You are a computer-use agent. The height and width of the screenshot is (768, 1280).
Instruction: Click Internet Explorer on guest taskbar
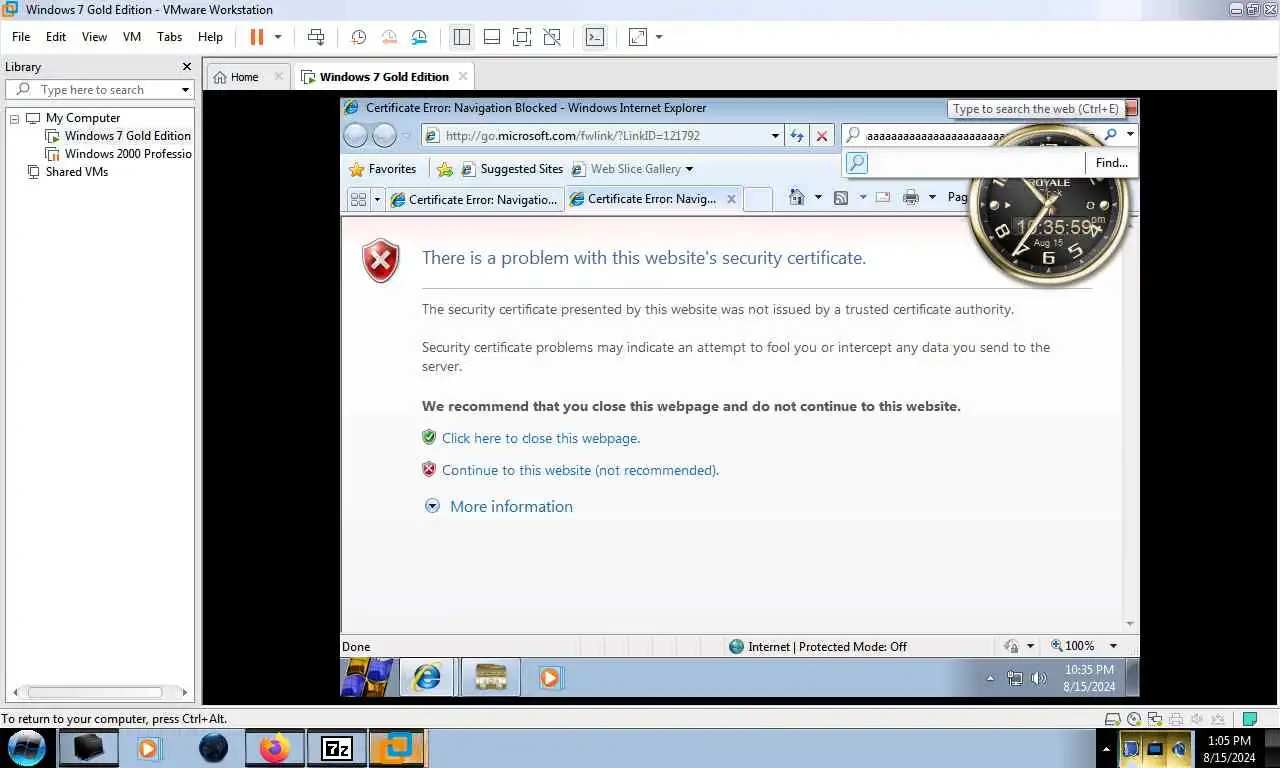point(427,677)
